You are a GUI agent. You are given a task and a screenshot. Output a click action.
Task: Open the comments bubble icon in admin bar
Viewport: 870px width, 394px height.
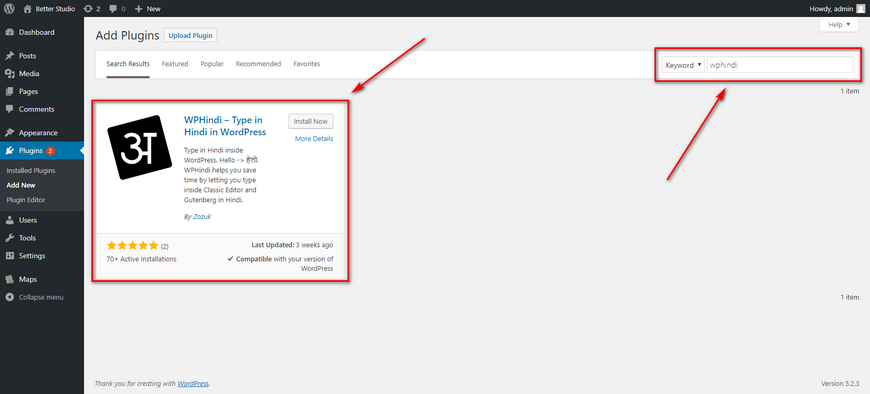[x=113, y=9]
